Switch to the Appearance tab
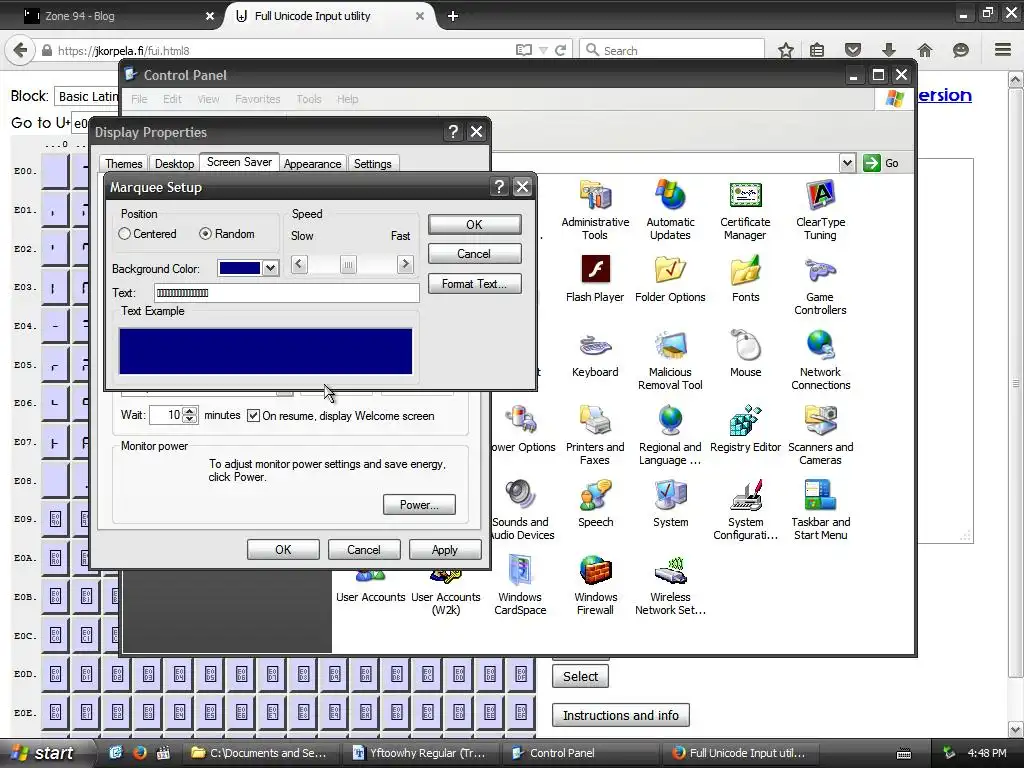 312,164
